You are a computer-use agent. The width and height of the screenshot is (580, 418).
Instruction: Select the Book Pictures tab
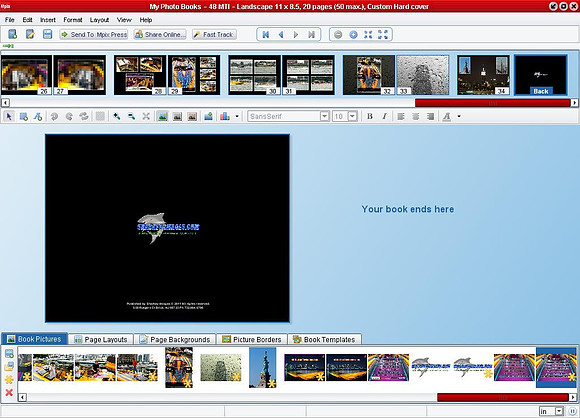(34, 339)
